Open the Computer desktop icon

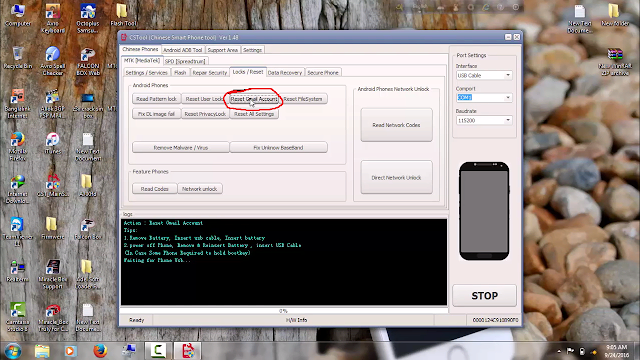18,16
